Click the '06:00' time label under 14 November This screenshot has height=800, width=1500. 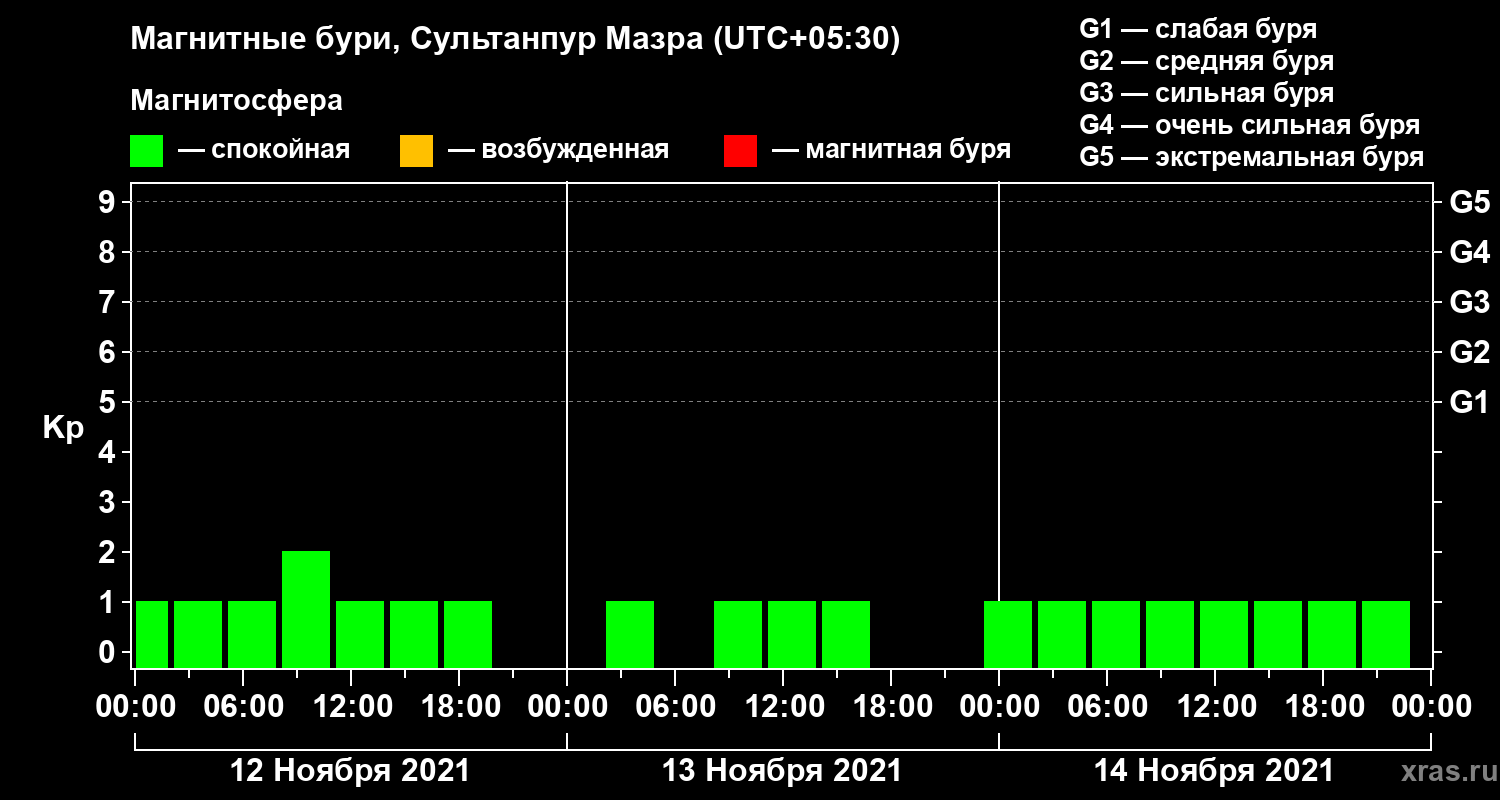pyautogui.click(x=1107, y=707)
